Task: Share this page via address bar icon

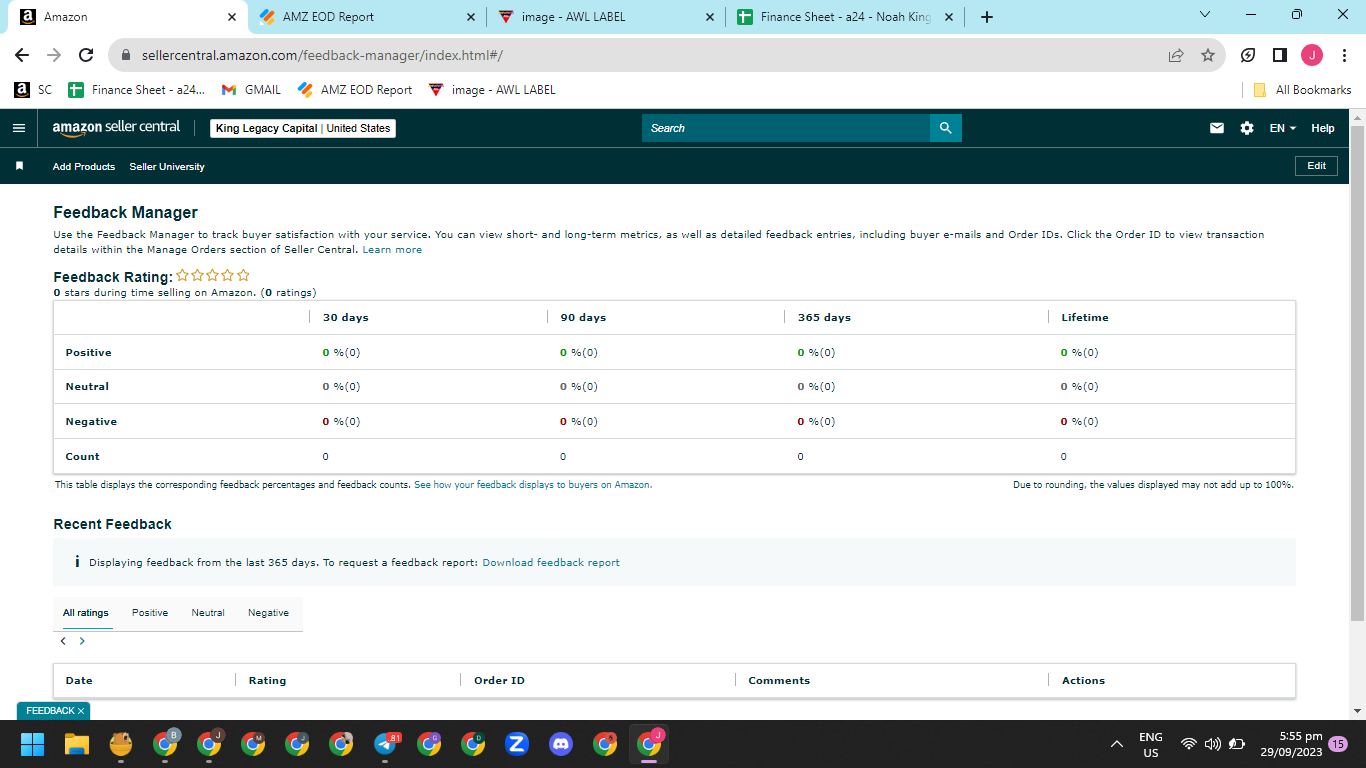Action: pos(1176,56)
